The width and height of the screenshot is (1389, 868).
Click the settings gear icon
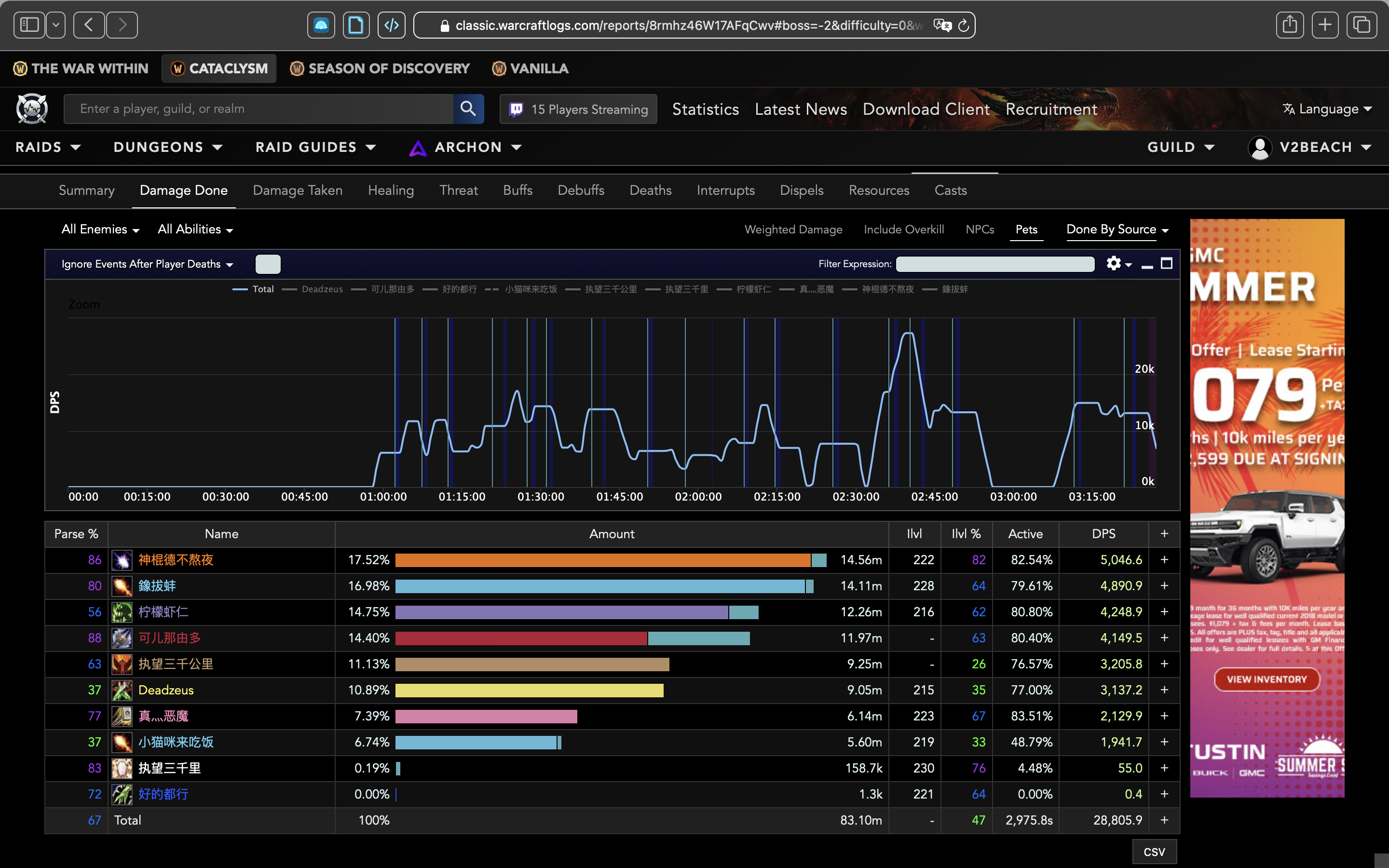1113,264
